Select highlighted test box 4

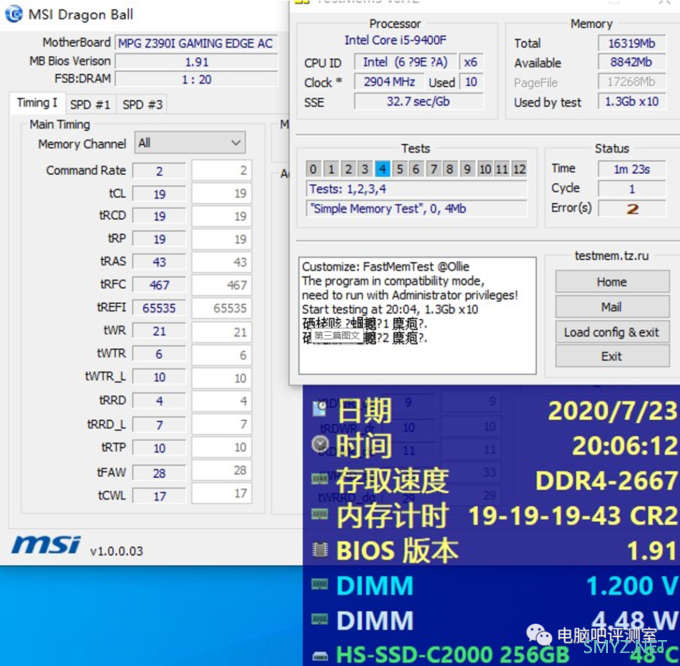tap(382, 169)
